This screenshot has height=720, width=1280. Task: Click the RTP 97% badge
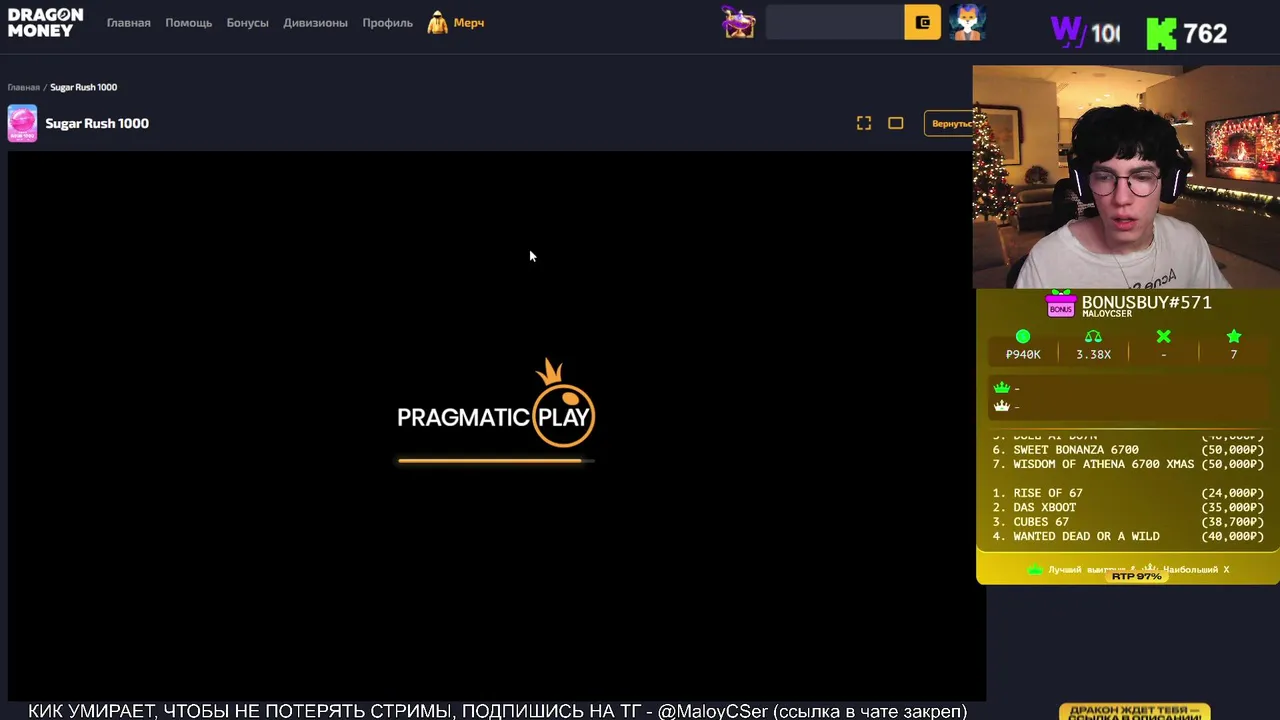1136,577
